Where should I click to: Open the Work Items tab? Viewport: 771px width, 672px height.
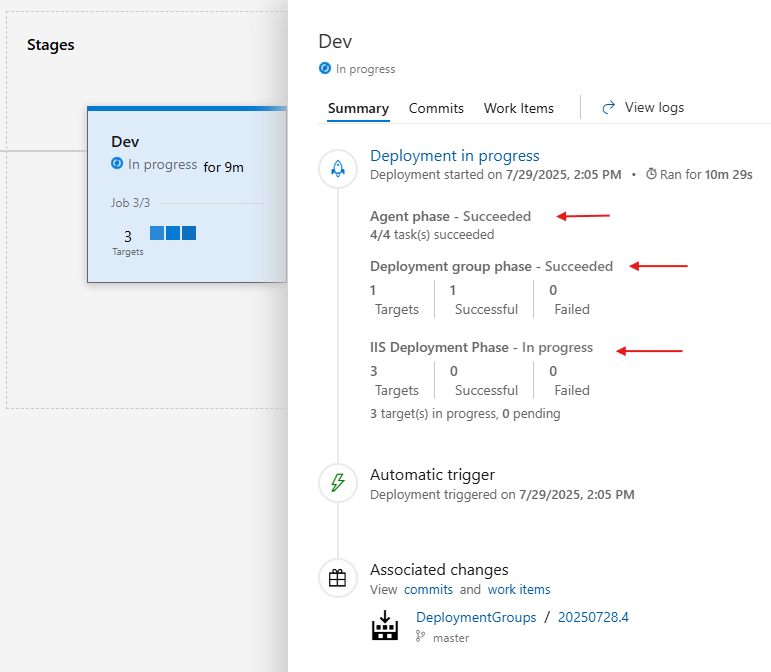[518, 108]
